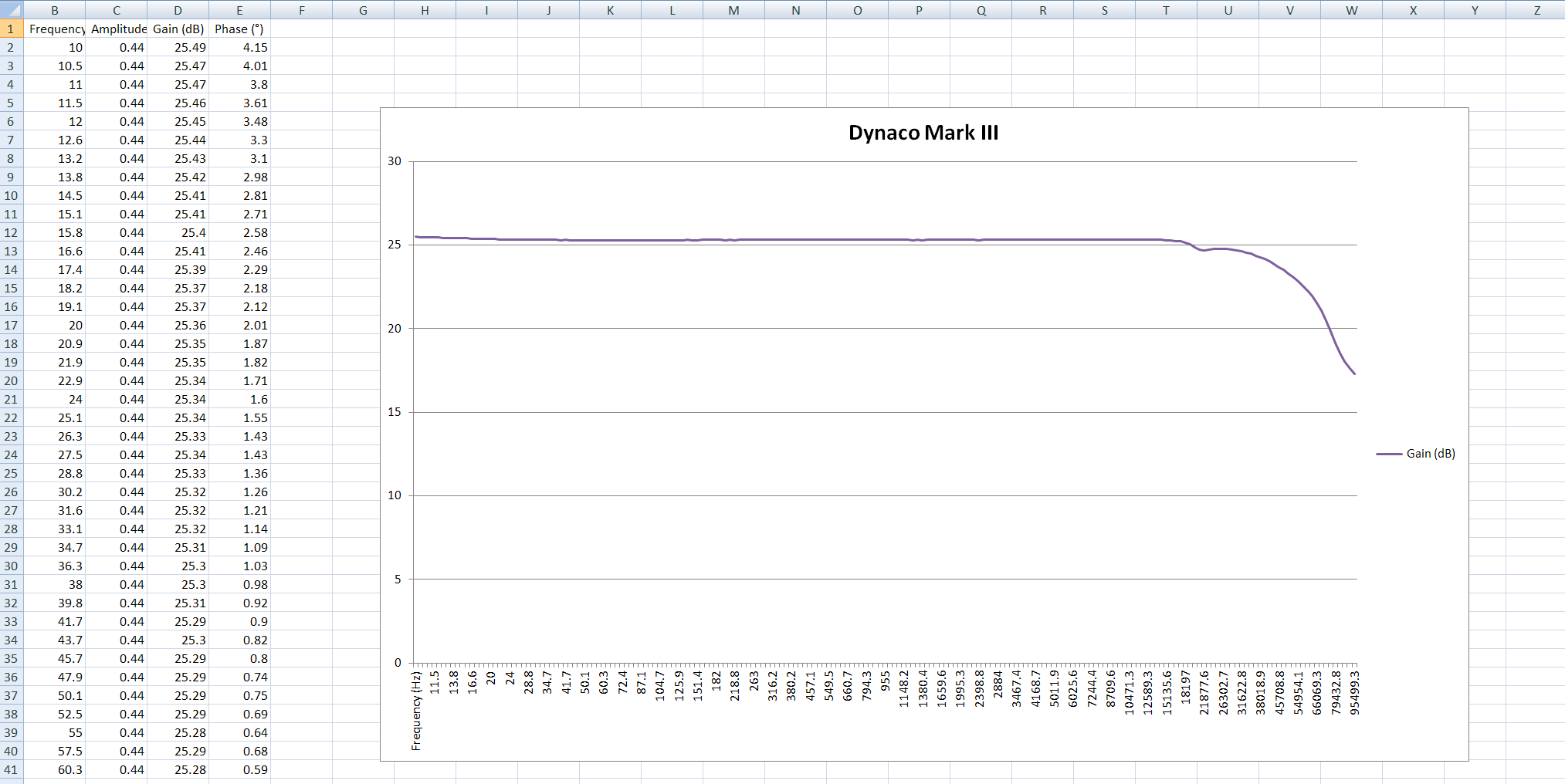The image size is (1565, 784).
Task: Click gain cell 25.4 in row 12
Action: (x=178, y=232)
